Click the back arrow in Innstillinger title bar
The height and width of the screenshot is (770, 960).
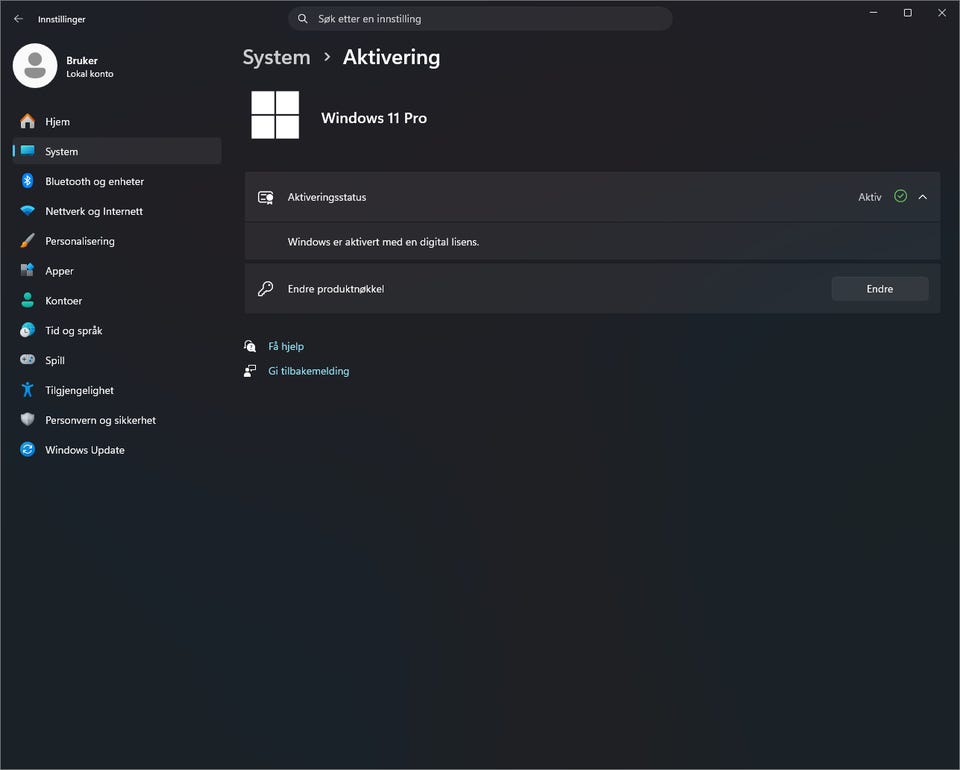coord(18,19)
